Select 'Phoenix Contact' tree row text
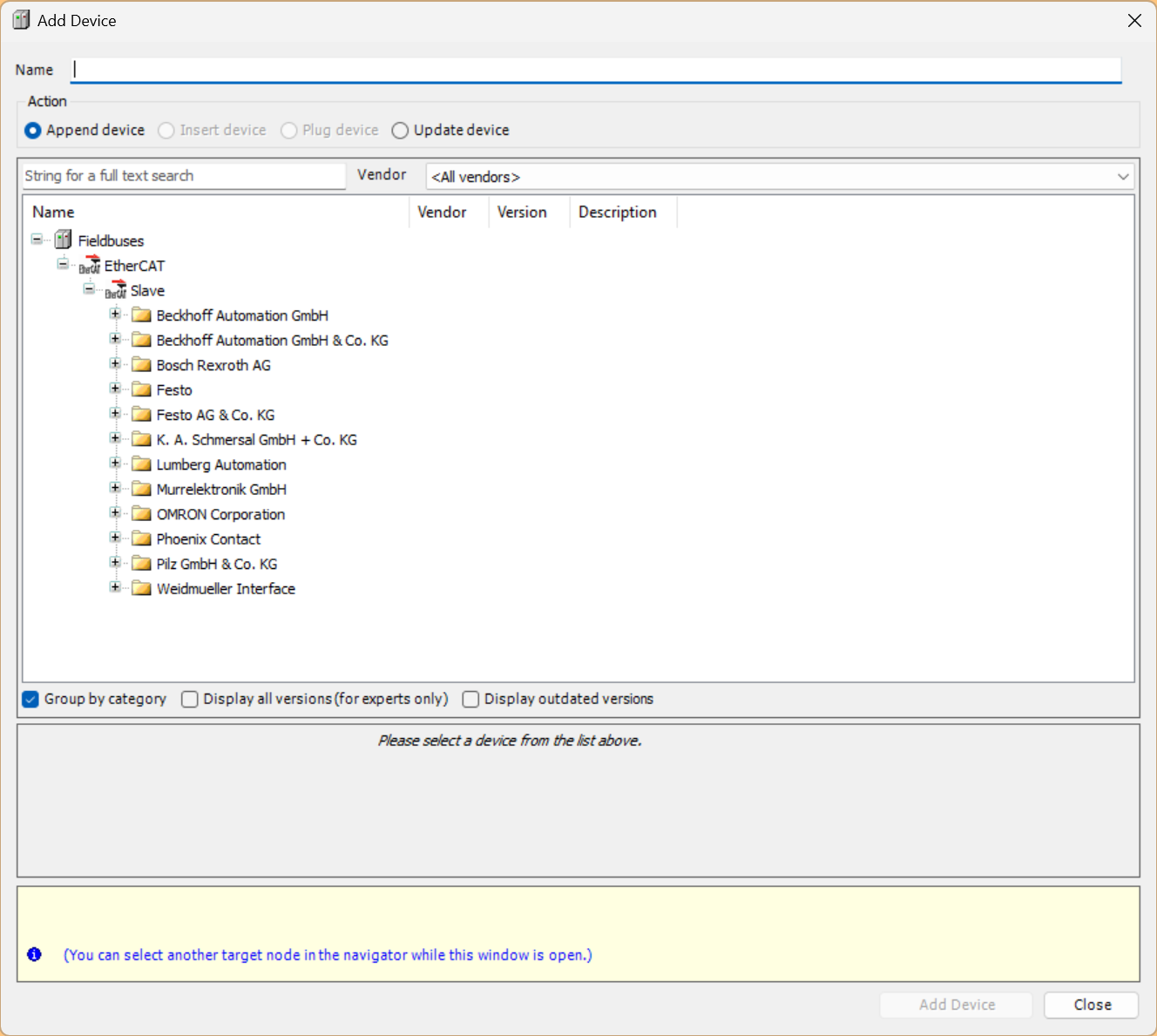The width and height of the screenshot is (1157, 1036). point(208,539)
